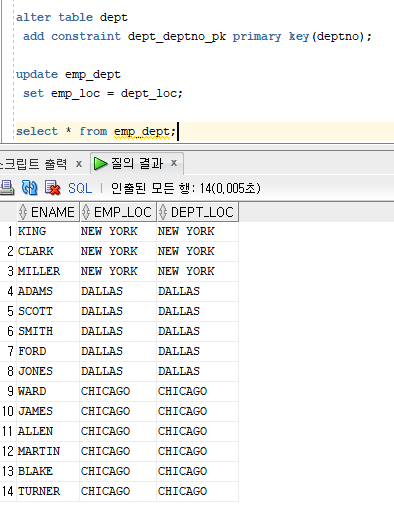Click the 'add constraint dept_deptno_pk' line
The image size is (394, 510).
[197, 36]
